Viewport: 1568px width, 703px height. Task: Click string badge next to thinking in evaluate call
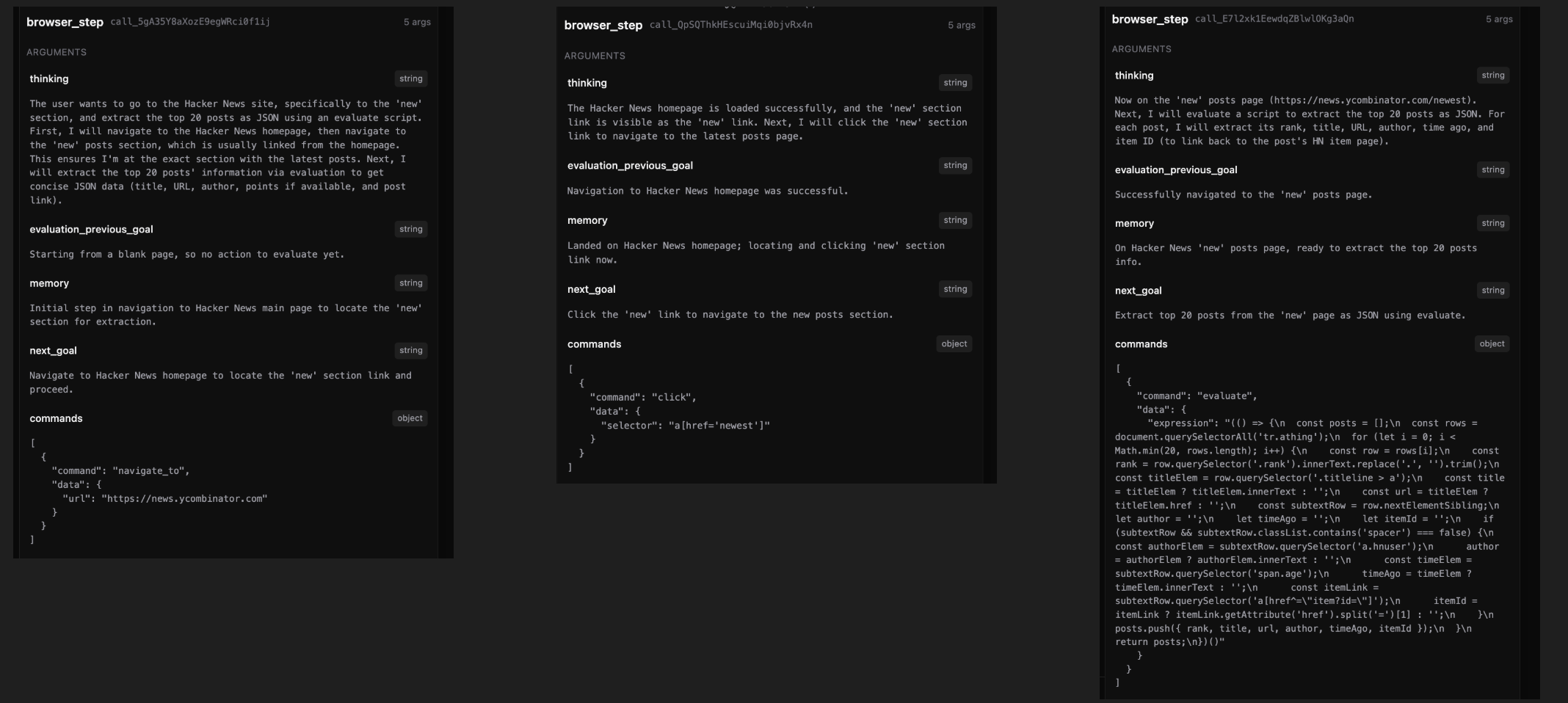click(1492, 75)
